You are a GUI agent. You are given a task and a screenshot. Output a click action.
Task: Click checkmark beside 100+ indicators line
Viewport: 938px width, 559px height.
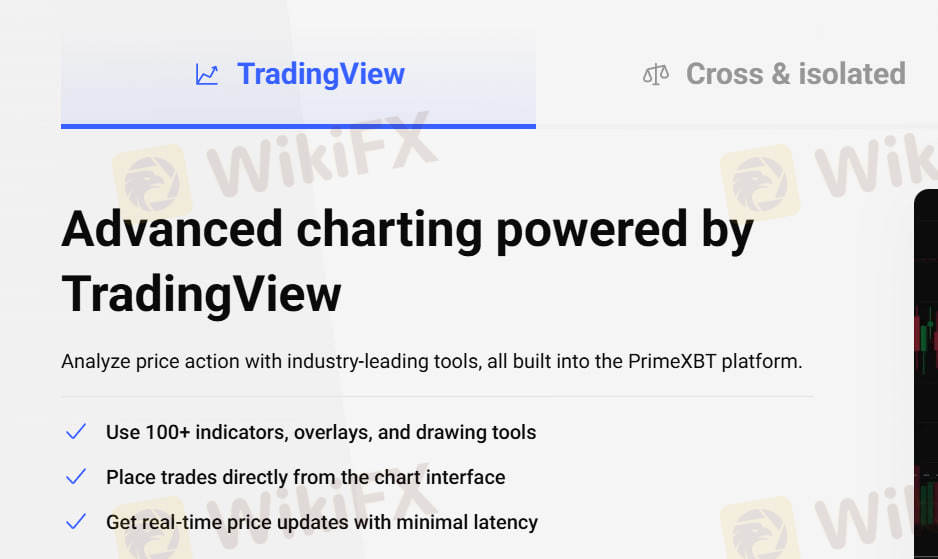pyautogui.click(x=75, y=432)
